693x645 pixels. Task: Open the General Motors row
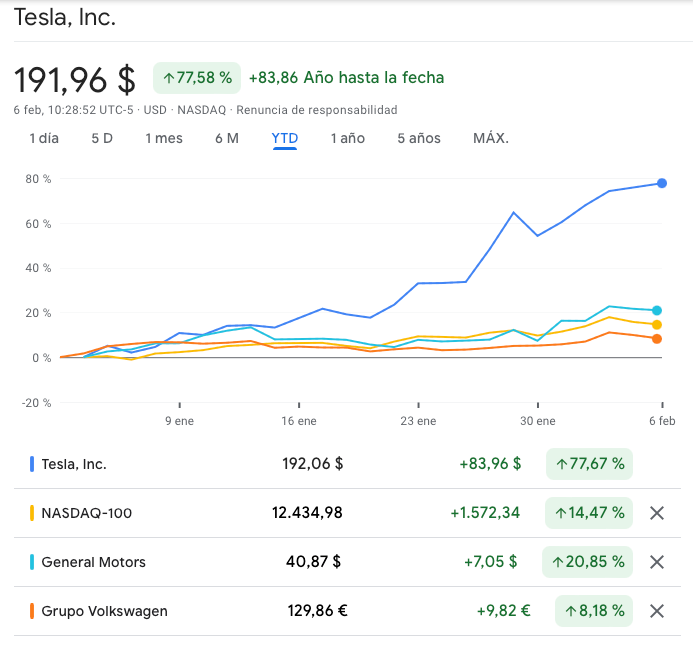[x=93, y=562]
